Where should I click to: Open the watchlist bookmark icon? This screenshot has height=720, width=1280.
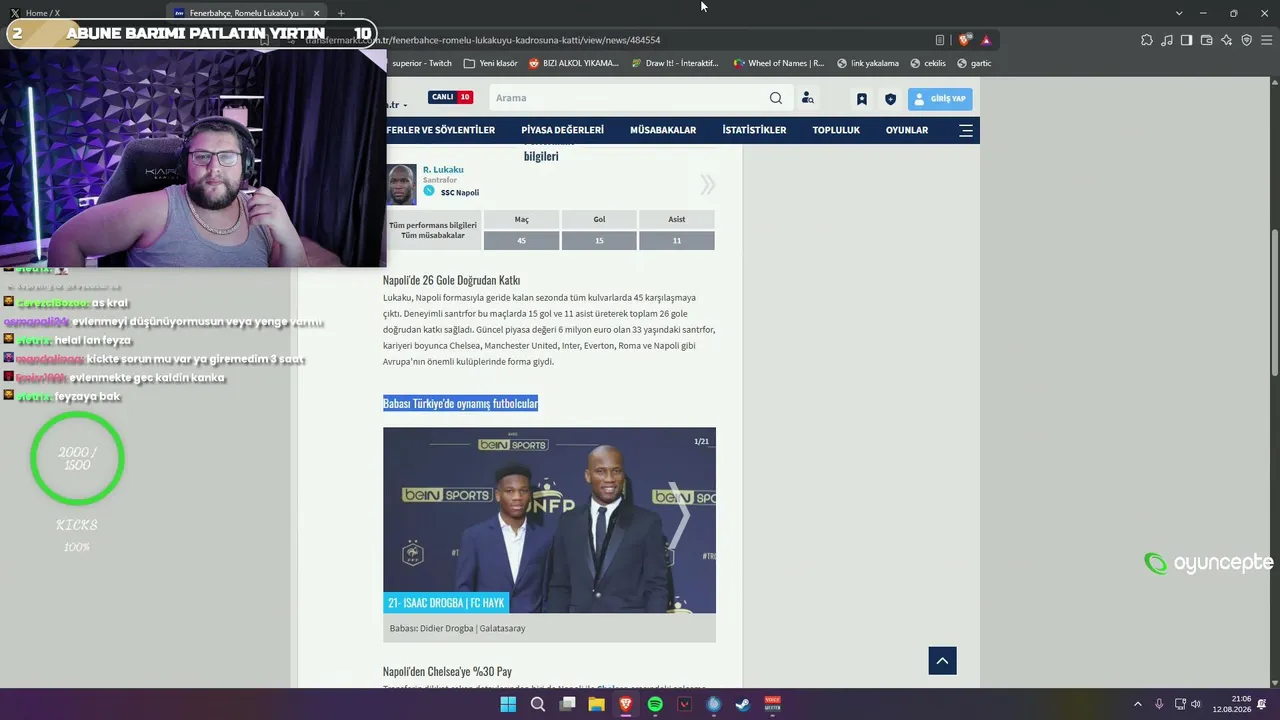(861, 99)
